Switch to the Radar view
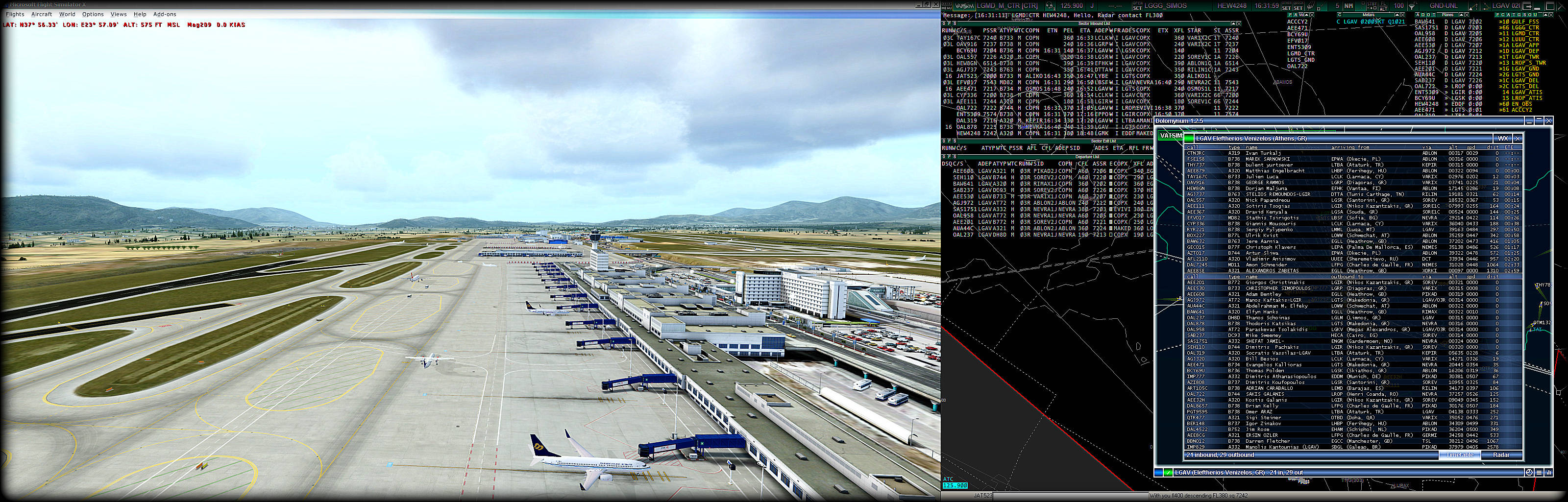Viewport: 1568px width, 502px height. click(x=1502, y=455)
